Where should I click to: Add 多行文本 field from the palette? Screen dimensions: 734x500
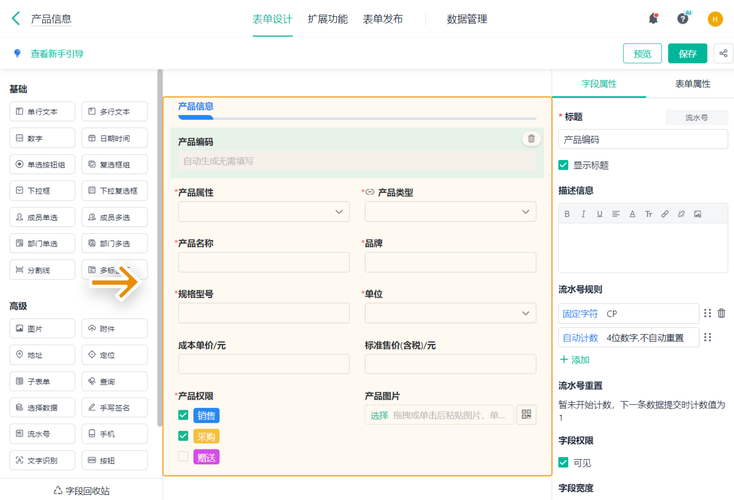115,111
